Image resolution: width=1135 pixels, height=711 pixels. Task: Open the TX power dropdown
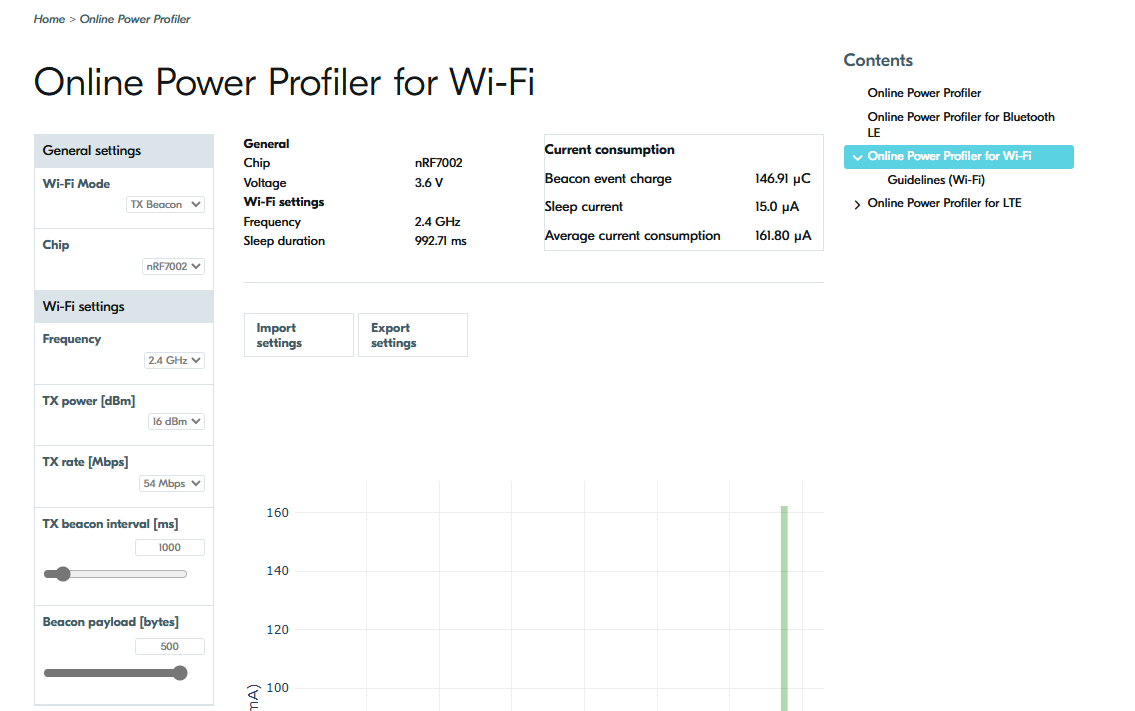click(x=176, y=421)
